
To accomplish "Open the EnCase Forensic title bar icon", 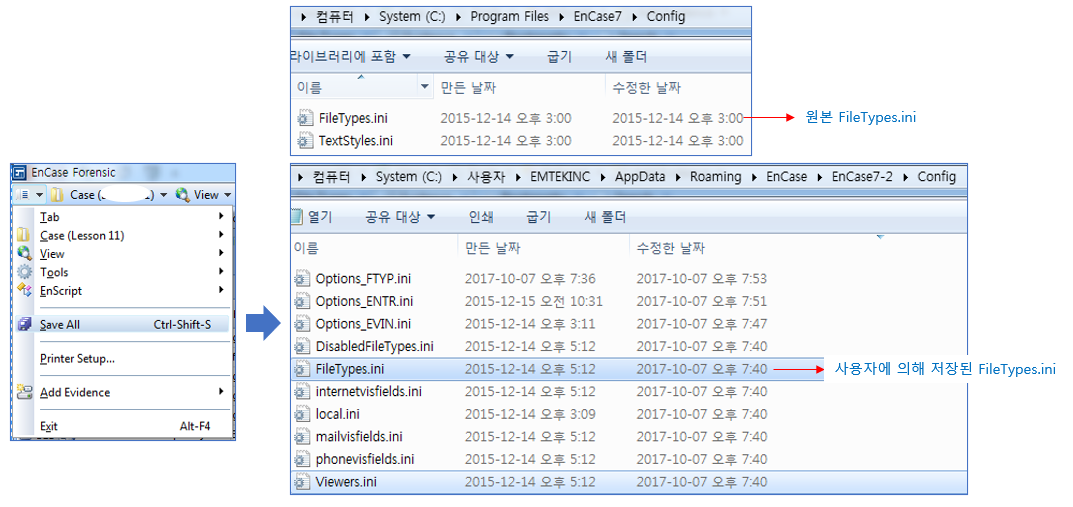I will point(21,173).
